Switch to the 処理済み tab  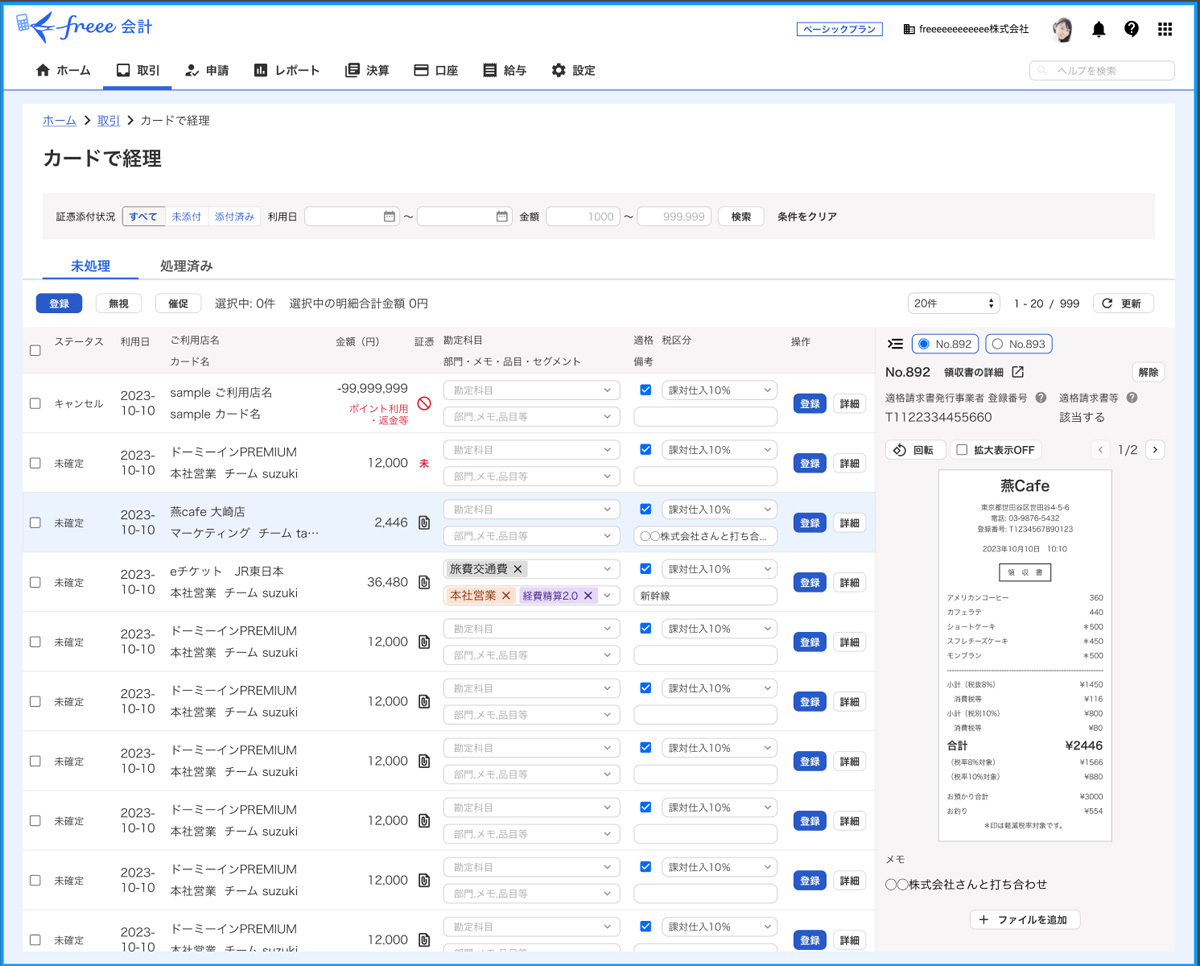186,266
